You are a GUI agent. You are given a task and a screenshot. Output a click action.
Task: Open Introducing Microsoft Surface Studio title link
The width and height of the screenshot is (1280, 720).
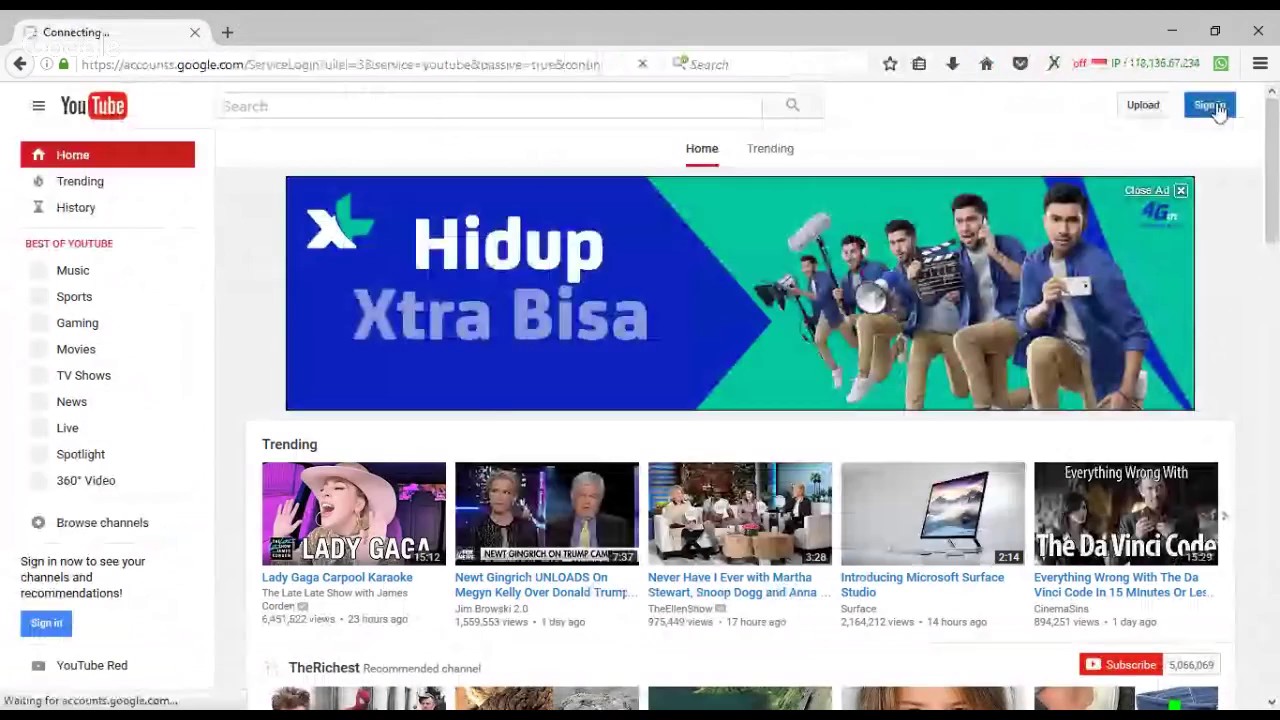point(922,584)
